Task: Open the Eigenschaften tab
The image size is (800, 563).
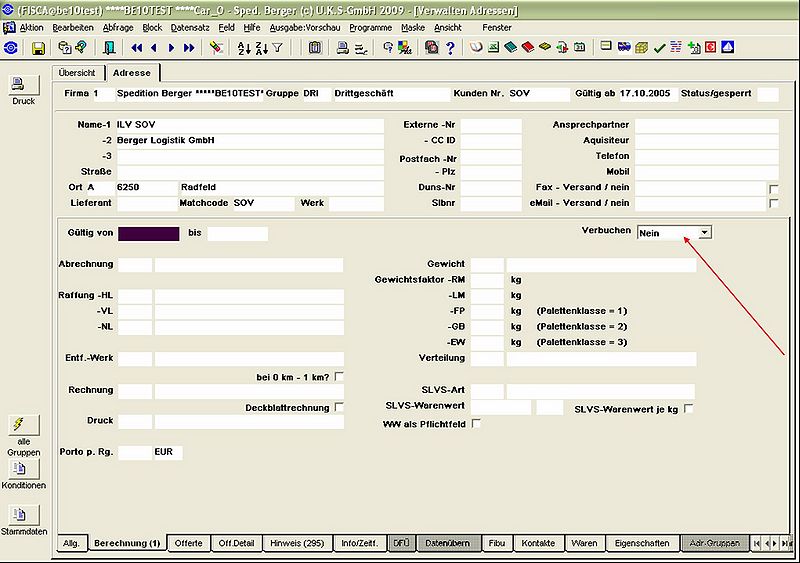Action: pyautogui.click(x=642, y=543)
